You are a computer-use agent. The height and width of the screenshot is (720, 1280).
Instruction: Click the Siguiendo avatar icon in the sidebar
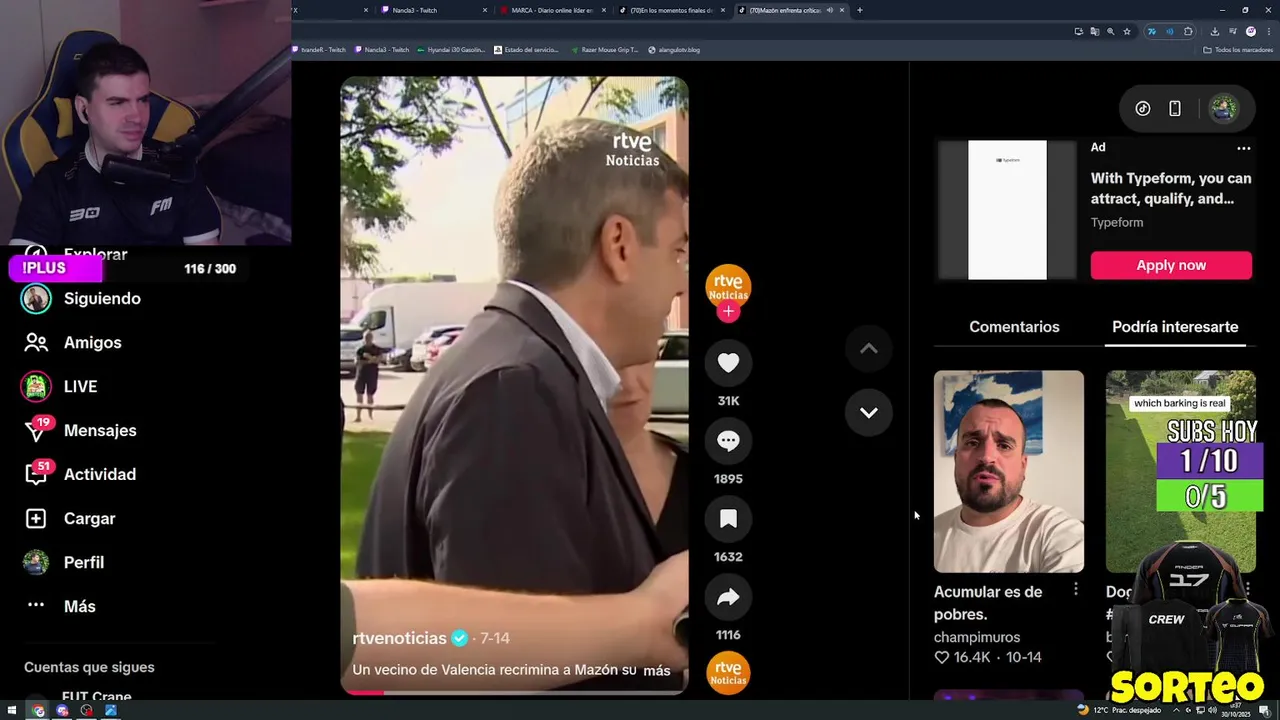click(x=36, y=298)
